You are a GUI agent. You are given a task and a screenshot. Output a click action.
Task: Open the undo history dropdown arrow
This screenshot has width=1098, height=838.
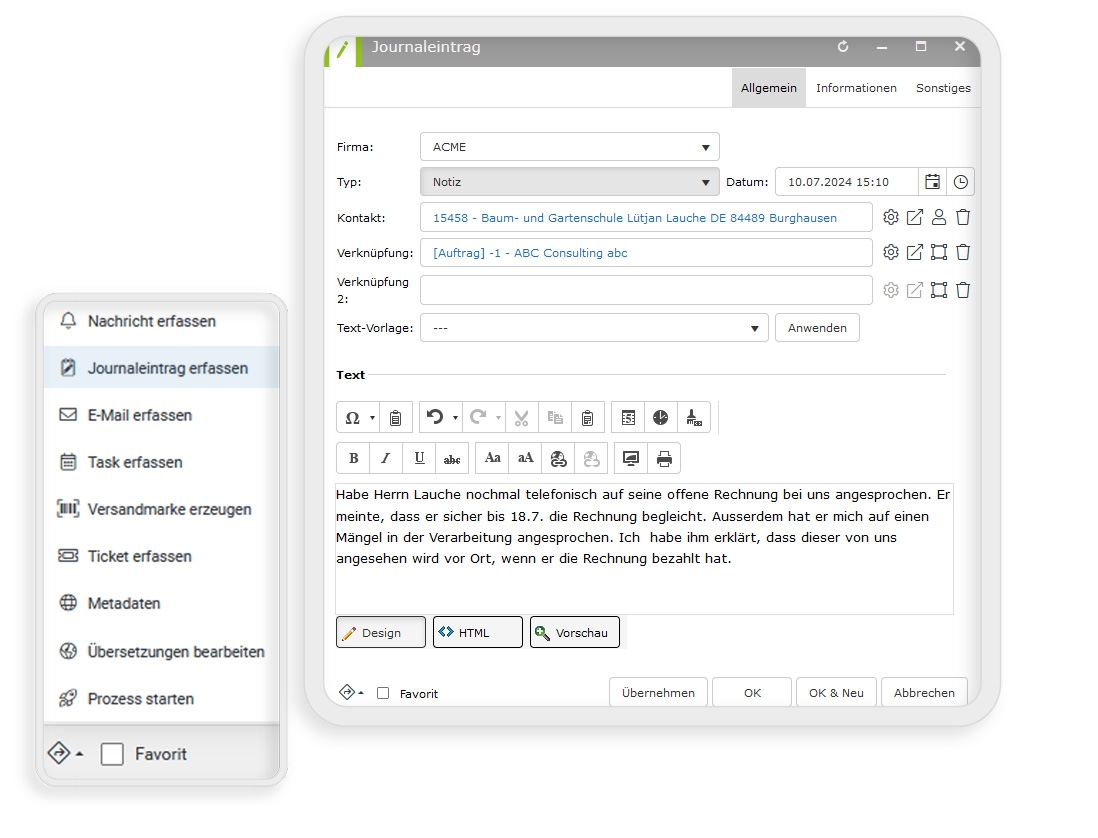[x=455, y=418]
